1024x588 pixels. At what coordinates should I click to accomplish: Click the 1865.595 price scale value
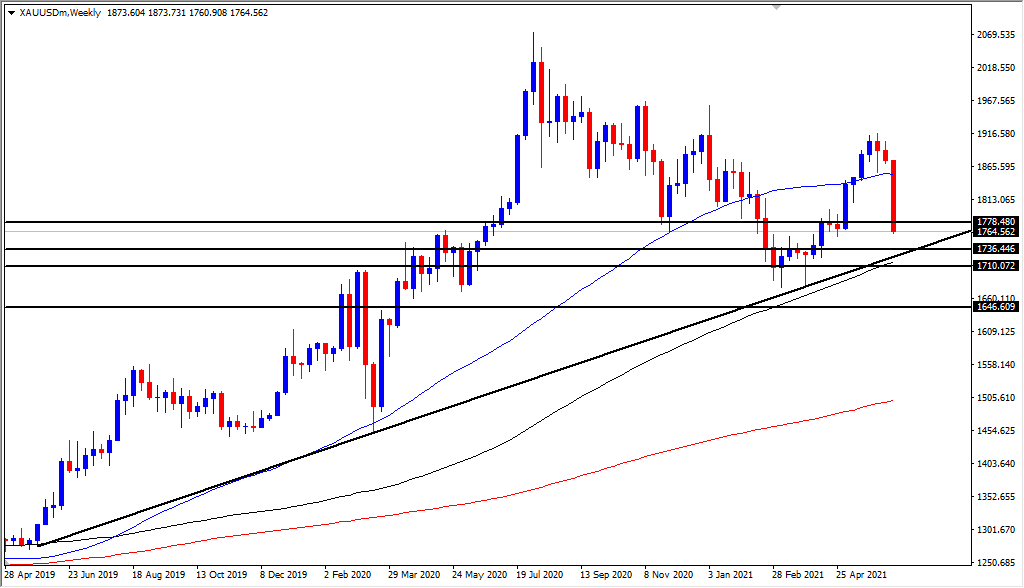click(x=996, y=167)
